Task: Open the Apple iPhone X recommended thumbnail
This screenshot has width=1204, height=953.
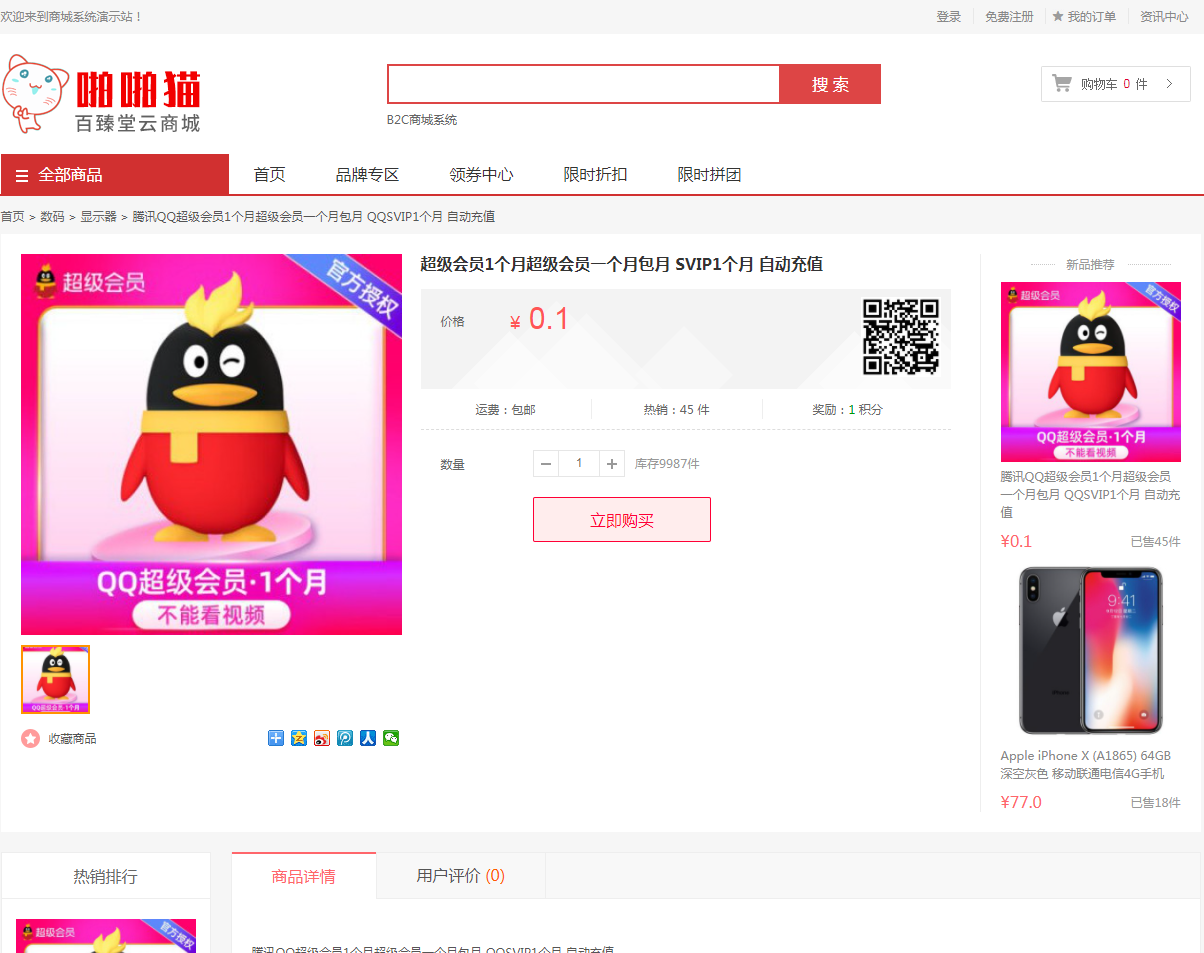Action: pos(1090,651)
